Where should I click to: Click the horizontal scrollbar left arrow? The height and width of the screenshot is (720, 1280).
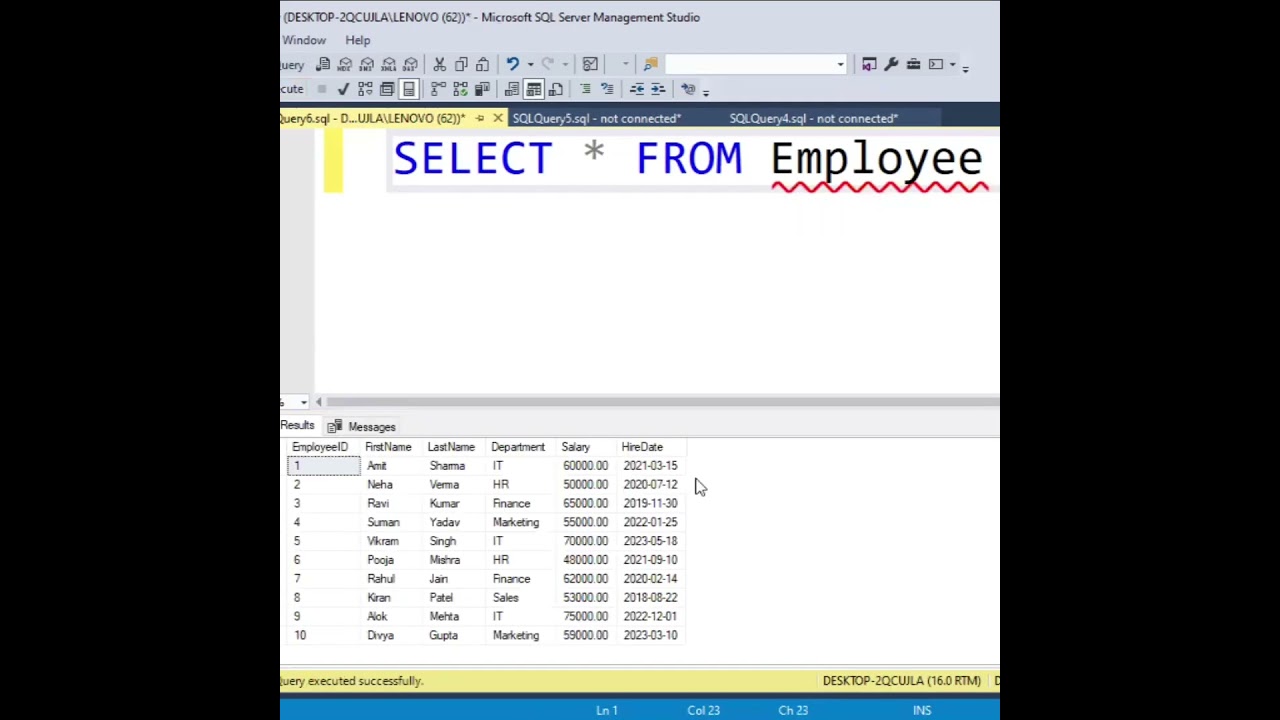click(319, 402)
